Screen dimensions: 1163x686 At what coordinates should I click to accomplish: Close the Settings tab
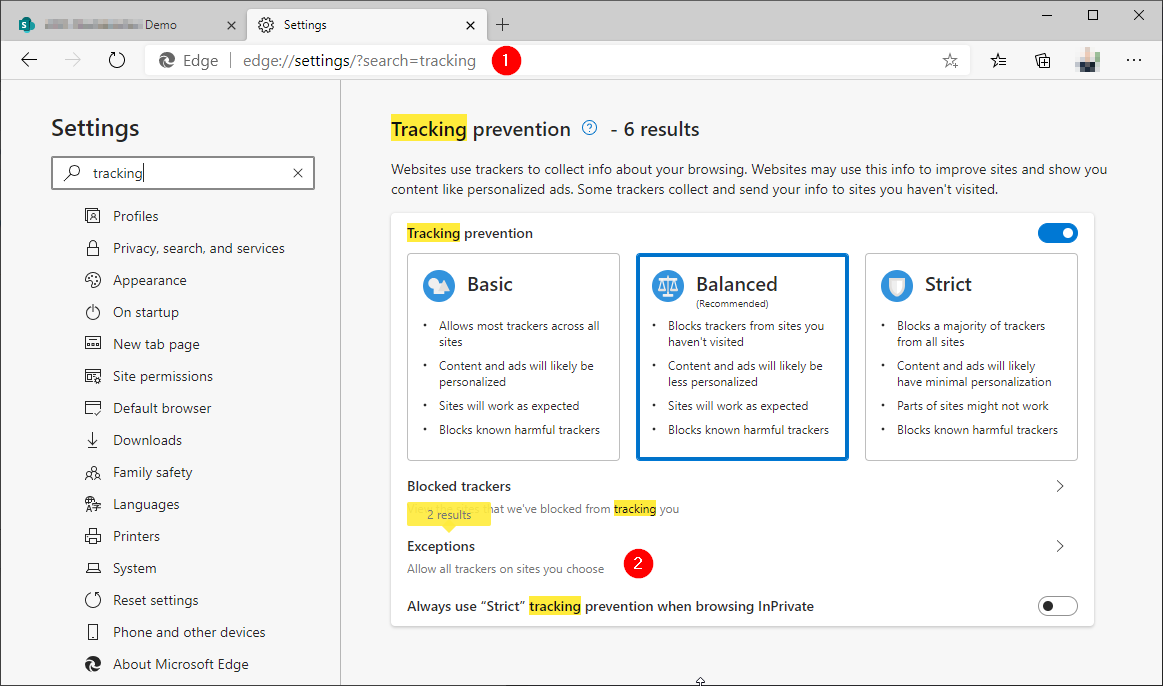(470, 25)
